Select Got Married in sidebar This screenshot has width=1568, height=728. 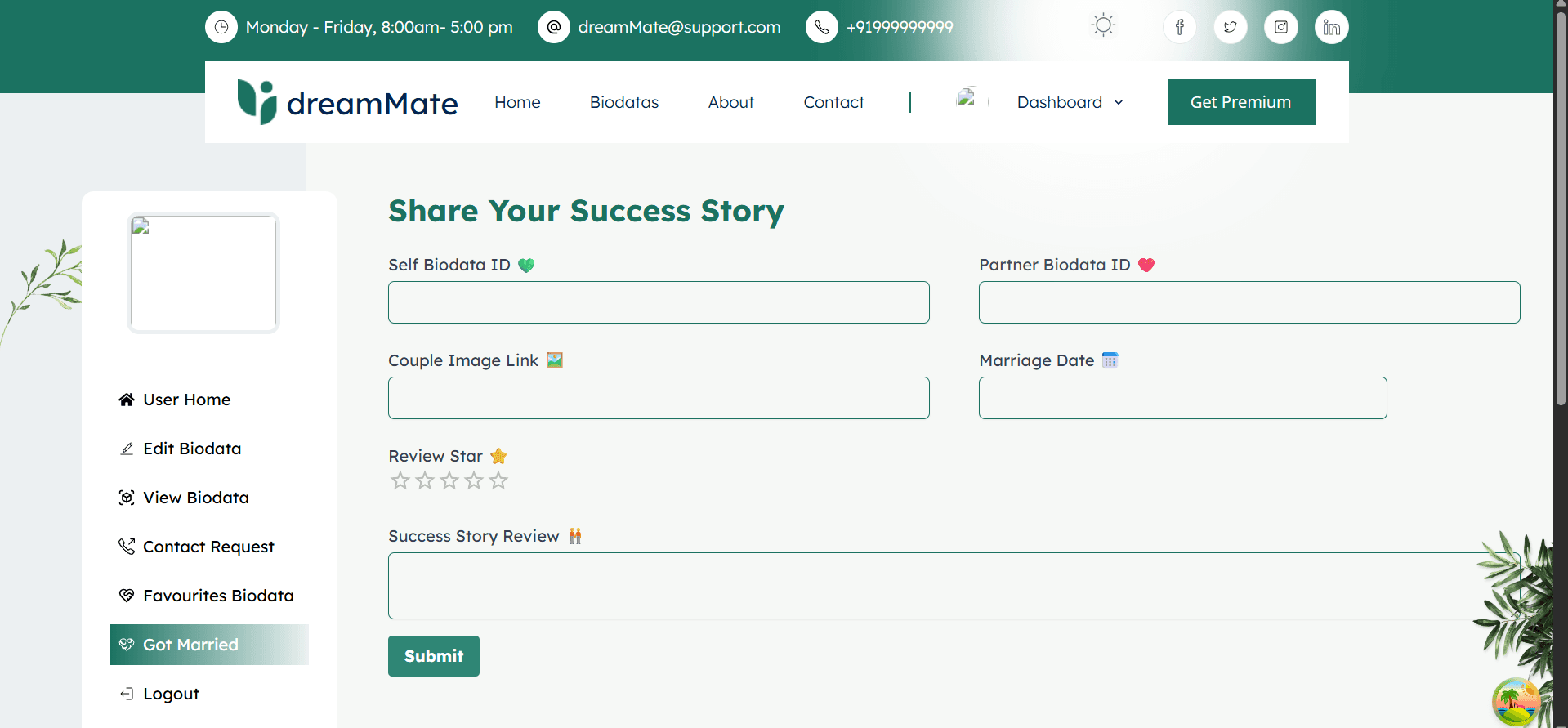click(209, 645)
